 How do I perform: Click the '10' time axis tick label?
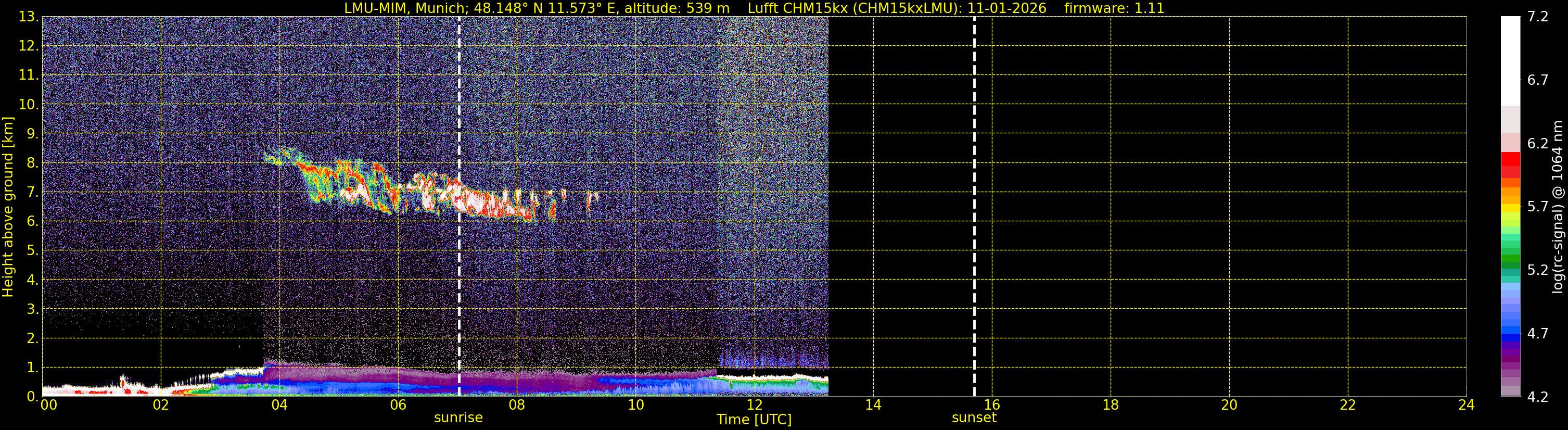(x=635, y=404)
